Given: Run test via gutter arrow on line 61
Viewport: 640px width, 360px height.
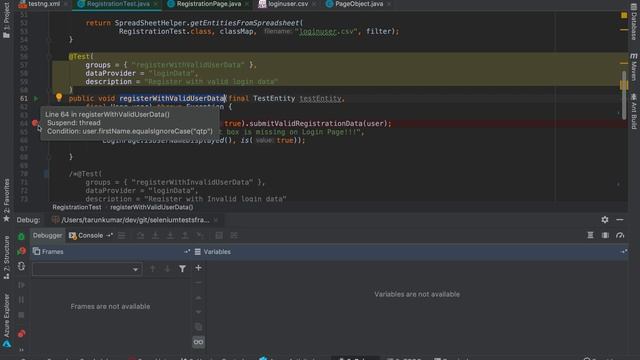Looking at the screenshot, I should pyautogui.click(x=36, y=98).
